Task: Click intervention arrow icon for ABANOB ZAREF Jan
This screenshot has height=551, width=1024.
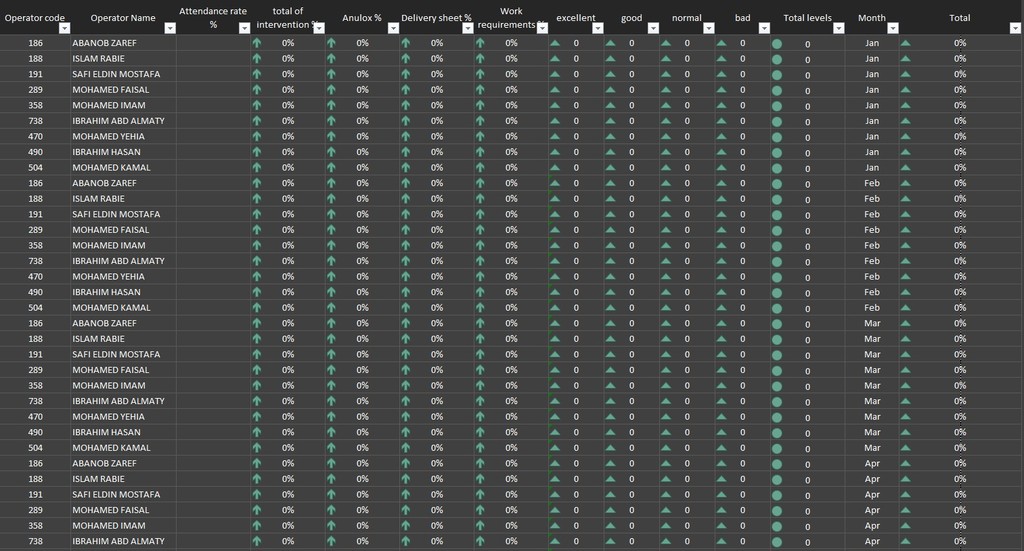Action: 257,42
